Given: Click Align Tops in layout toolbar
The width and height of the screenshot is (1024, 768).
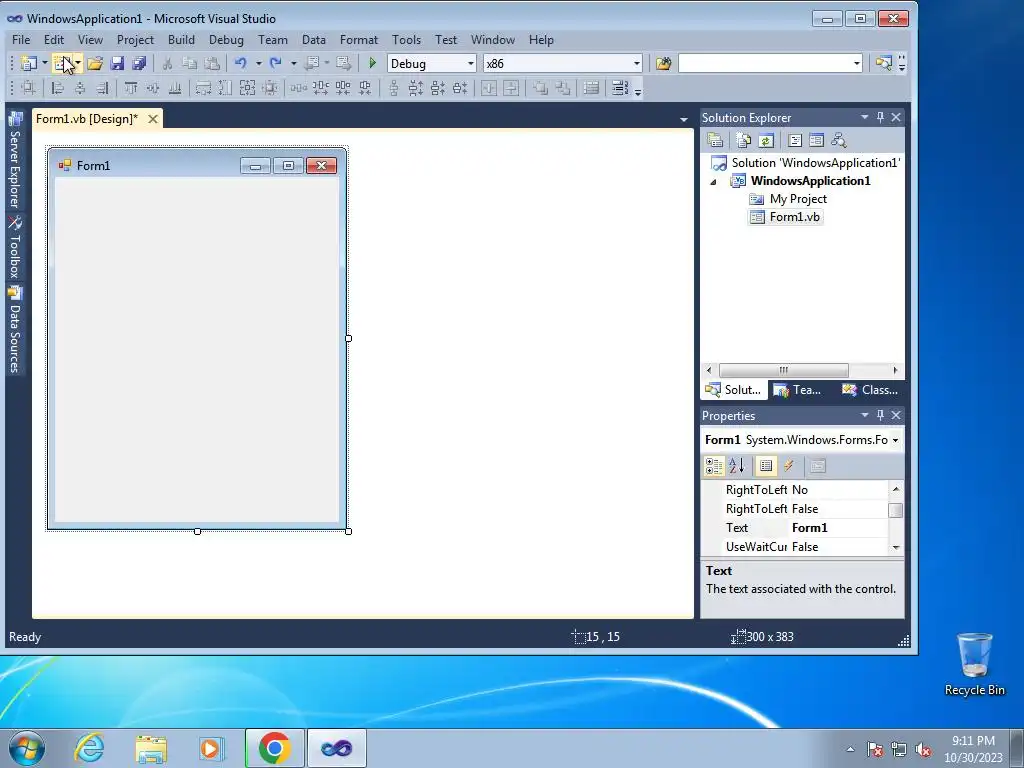Looking at the screenshot, I should 131,88.
